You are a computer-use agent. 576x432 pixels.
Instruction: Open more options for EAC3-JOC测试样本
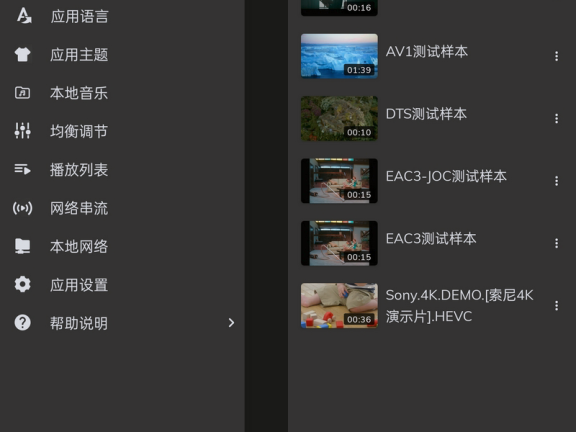[x=557, y=181]
